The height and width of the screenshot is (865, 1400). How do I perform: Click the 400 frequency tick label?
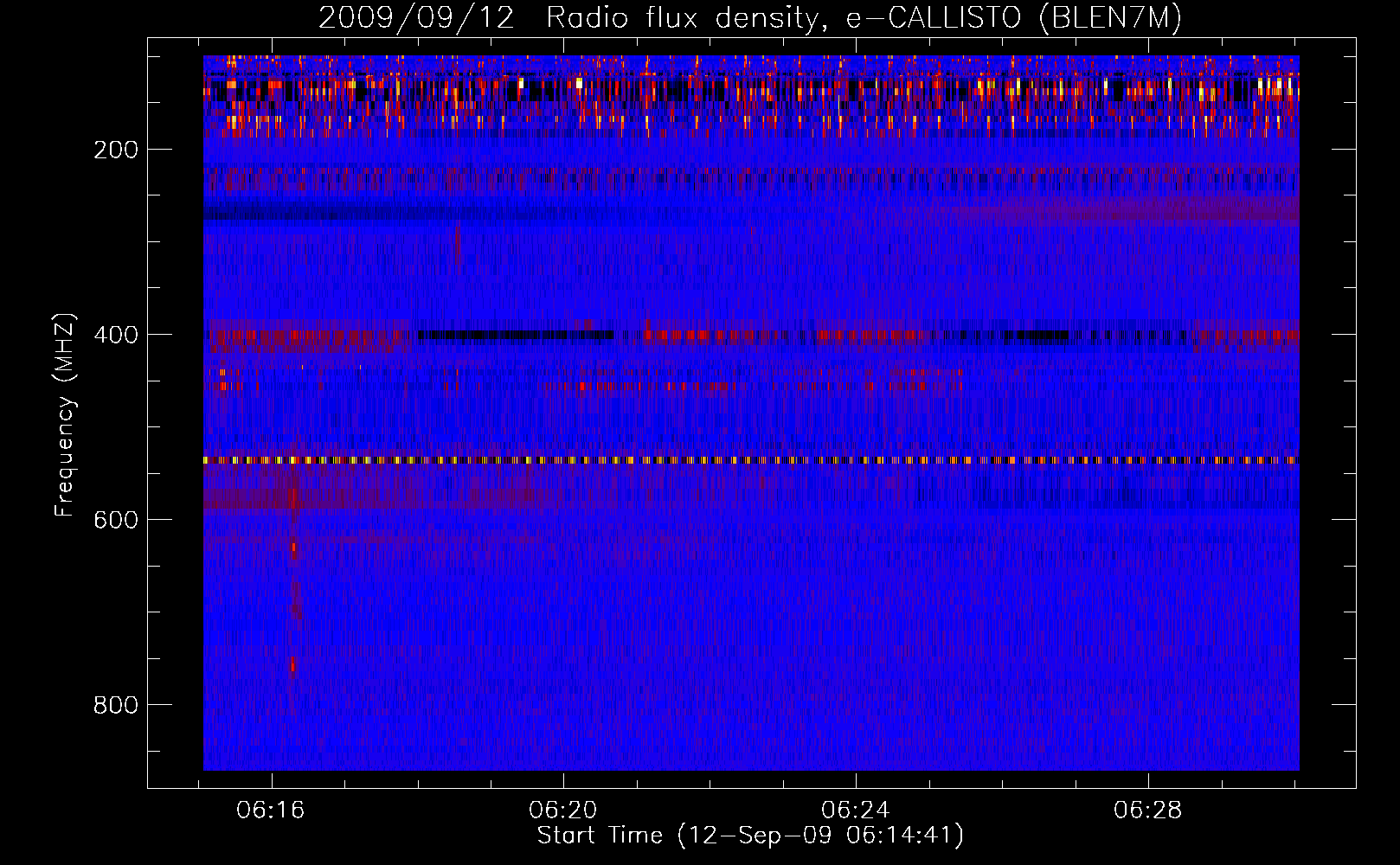(116, 335)
